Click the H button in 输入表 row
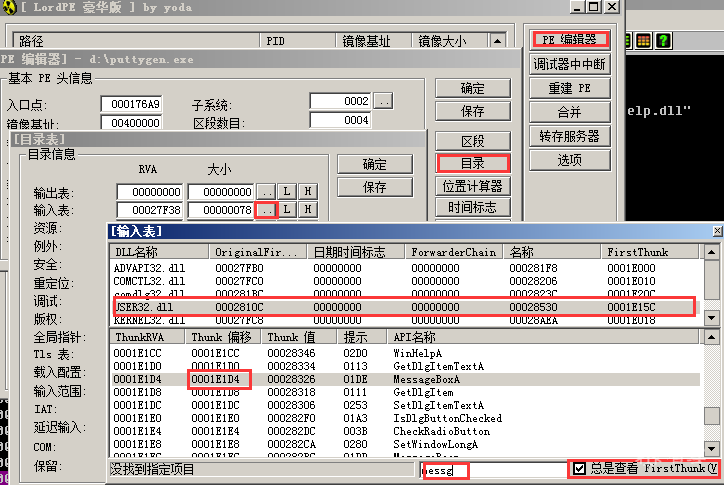 [x=308, y=210]
